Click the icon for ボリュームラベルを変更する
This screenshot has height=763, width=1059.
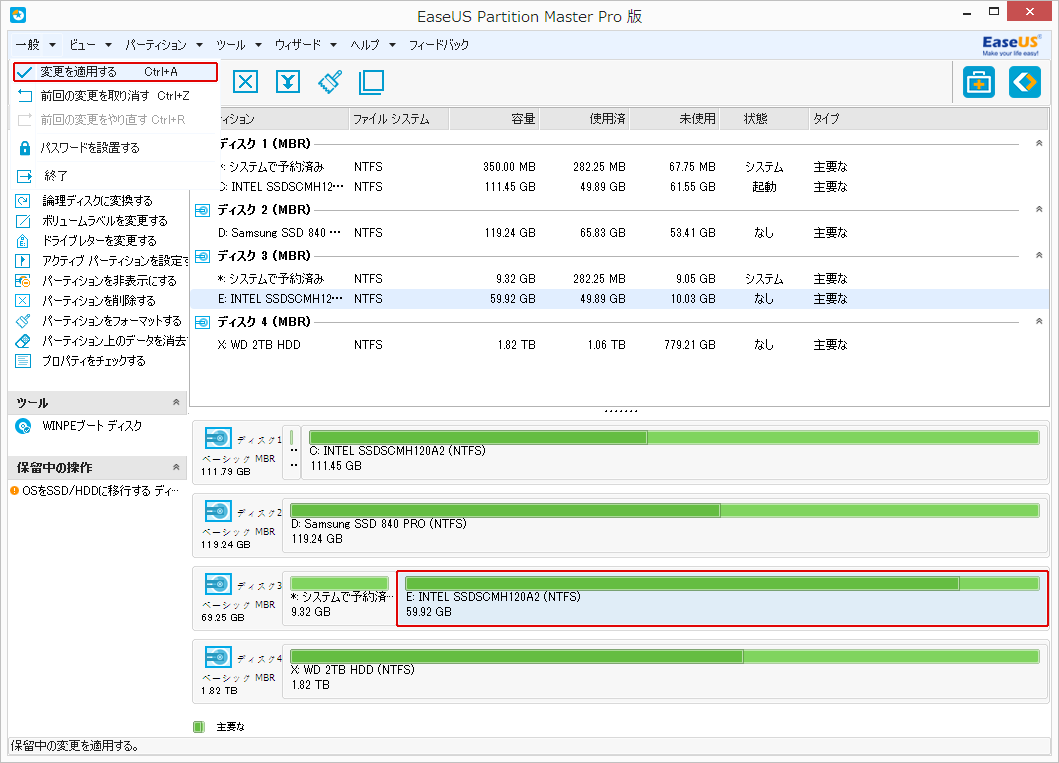(23, 221)
